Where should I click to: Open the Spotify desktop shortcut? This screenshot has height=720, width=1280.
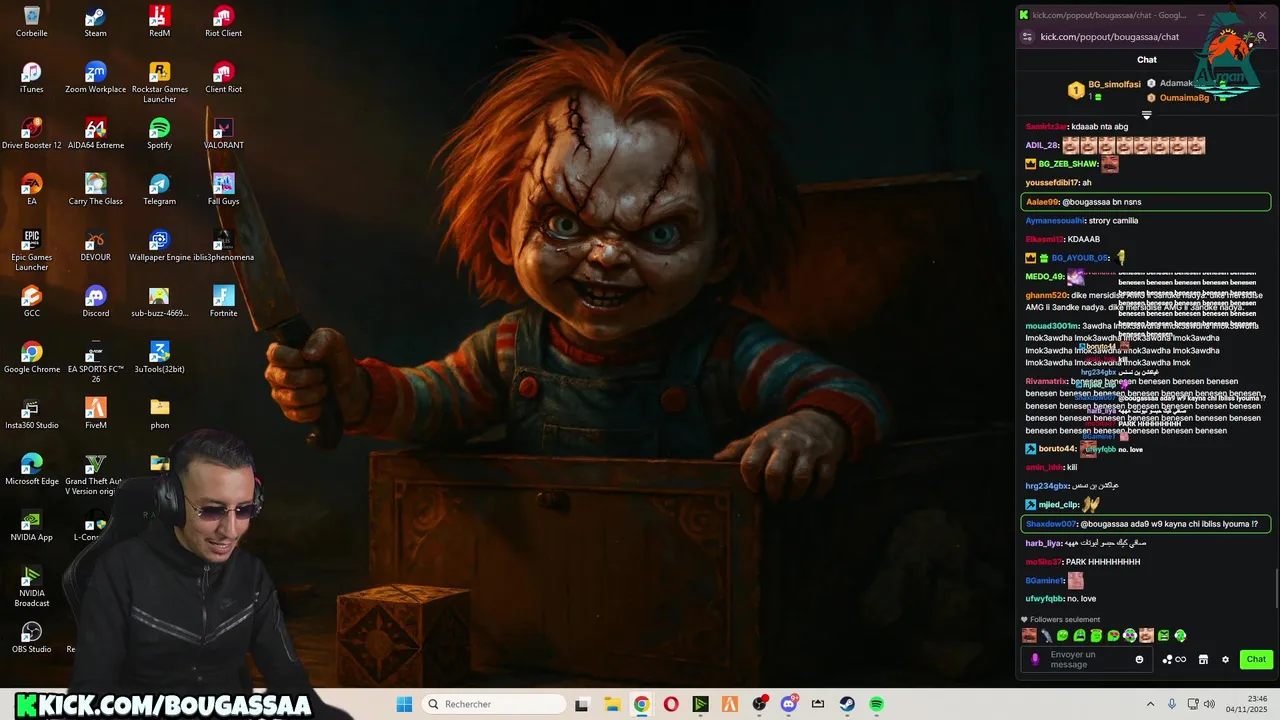coord(159,133)
